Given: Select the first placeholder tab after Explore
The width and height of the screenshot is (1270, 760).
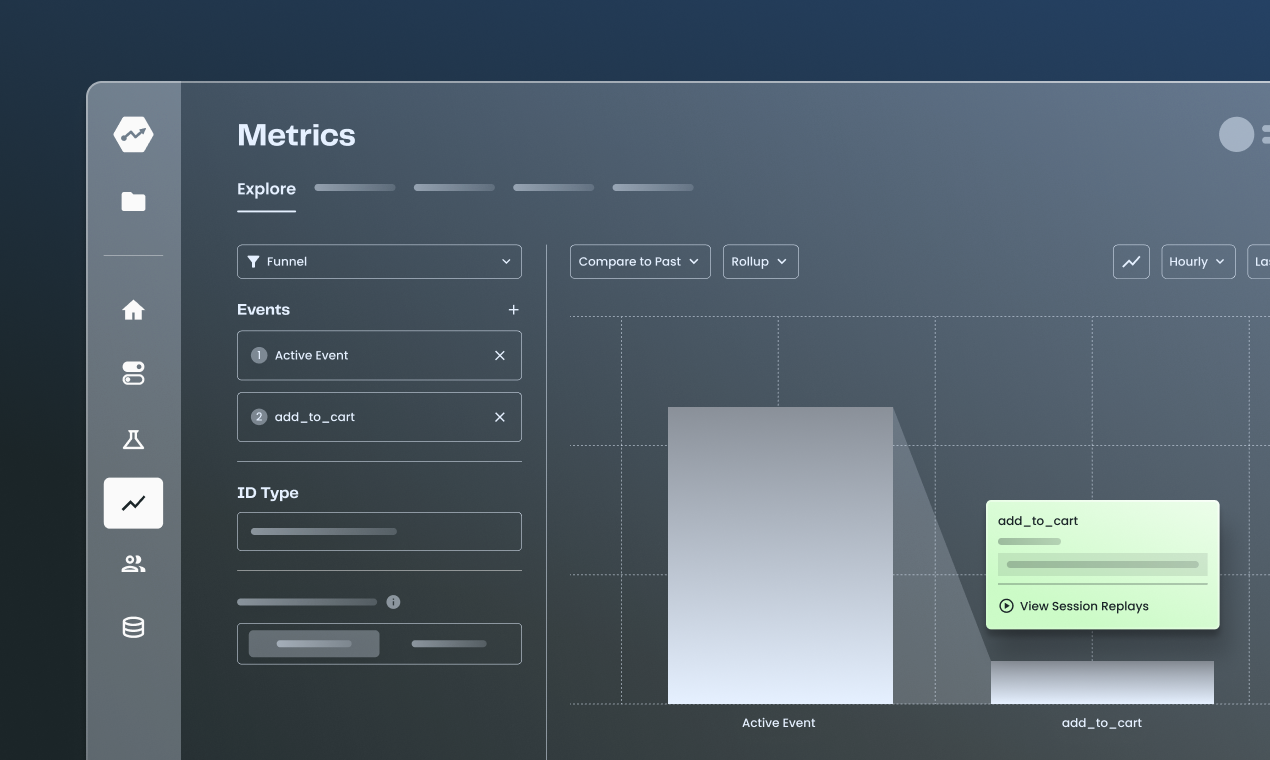Looking at the screenshot, I should point(355,187).
